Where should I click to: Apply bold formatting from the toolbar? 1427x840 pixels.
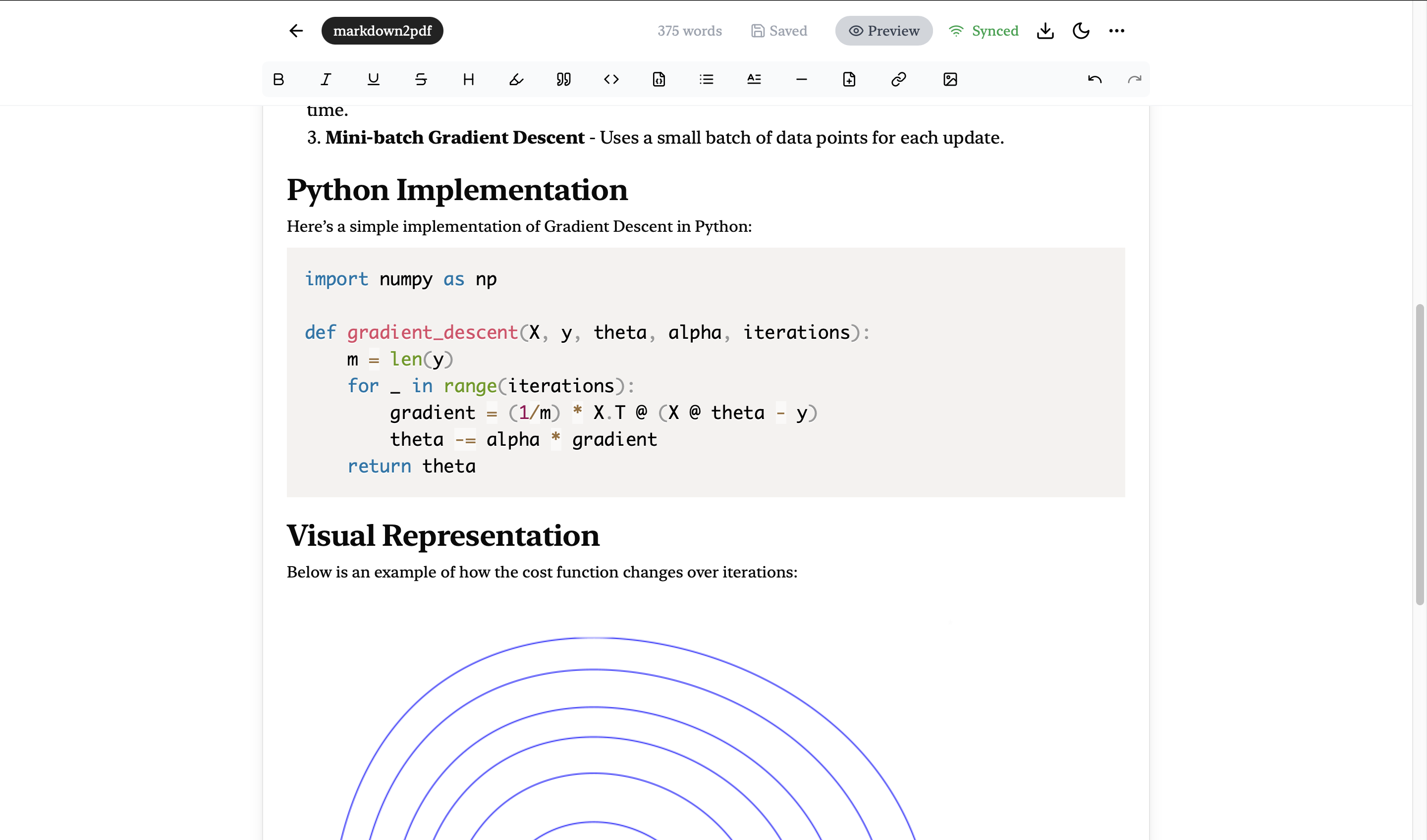pos(278,79)
